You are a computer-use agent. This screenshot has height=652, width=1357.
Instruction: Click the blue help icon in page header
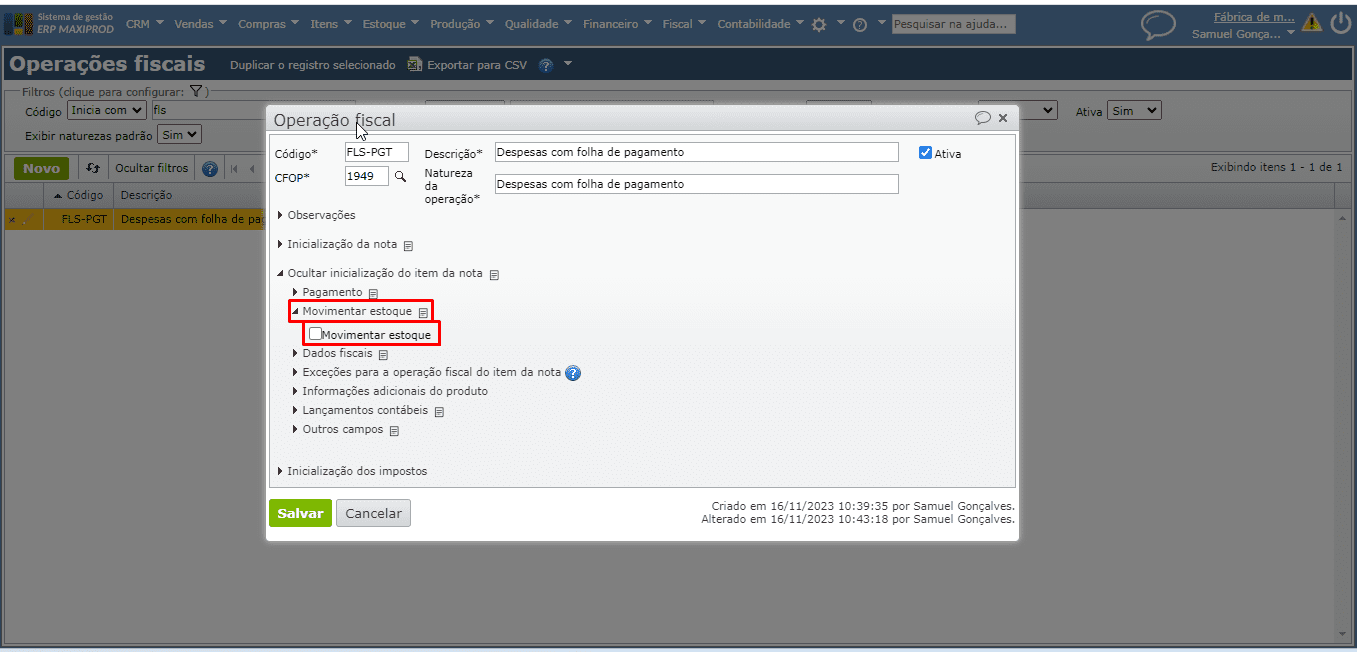[546, 65]
